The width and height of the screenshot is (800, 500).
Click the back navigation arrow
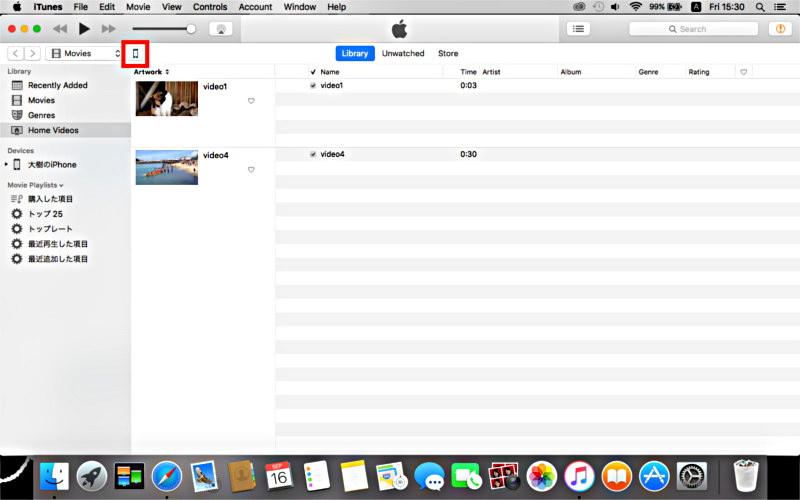16,53
